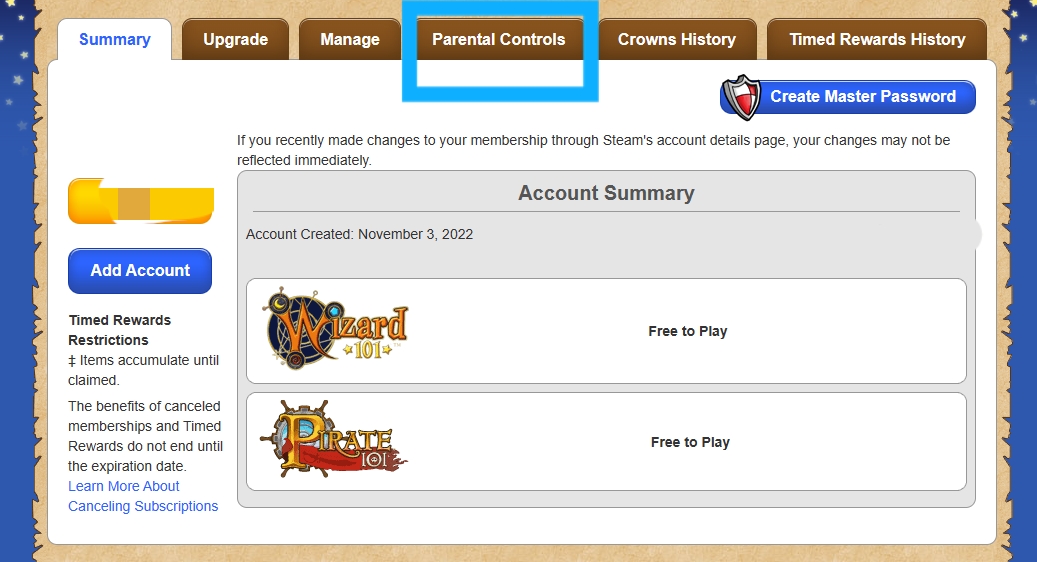1037x562 pixels.
Task: Click the yellow account name badge
Action: [141, 201]
